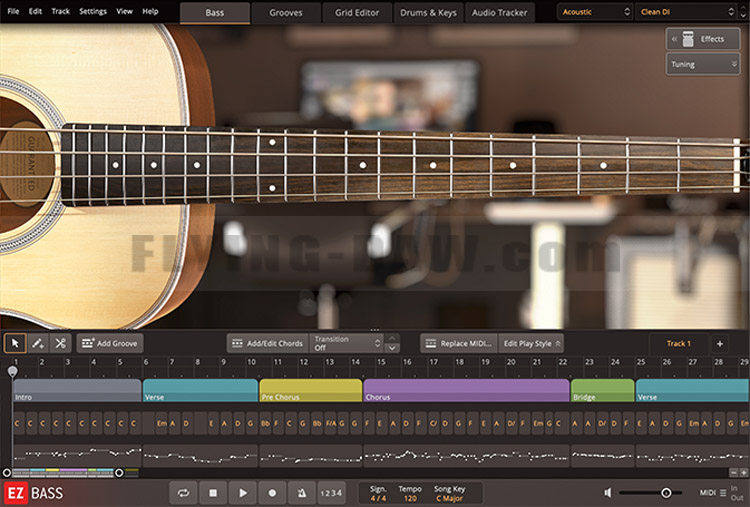Image resolution: width=750 pixels, height=507 pixels.
Task: Open the File menu
Action: tap(13, 11)
